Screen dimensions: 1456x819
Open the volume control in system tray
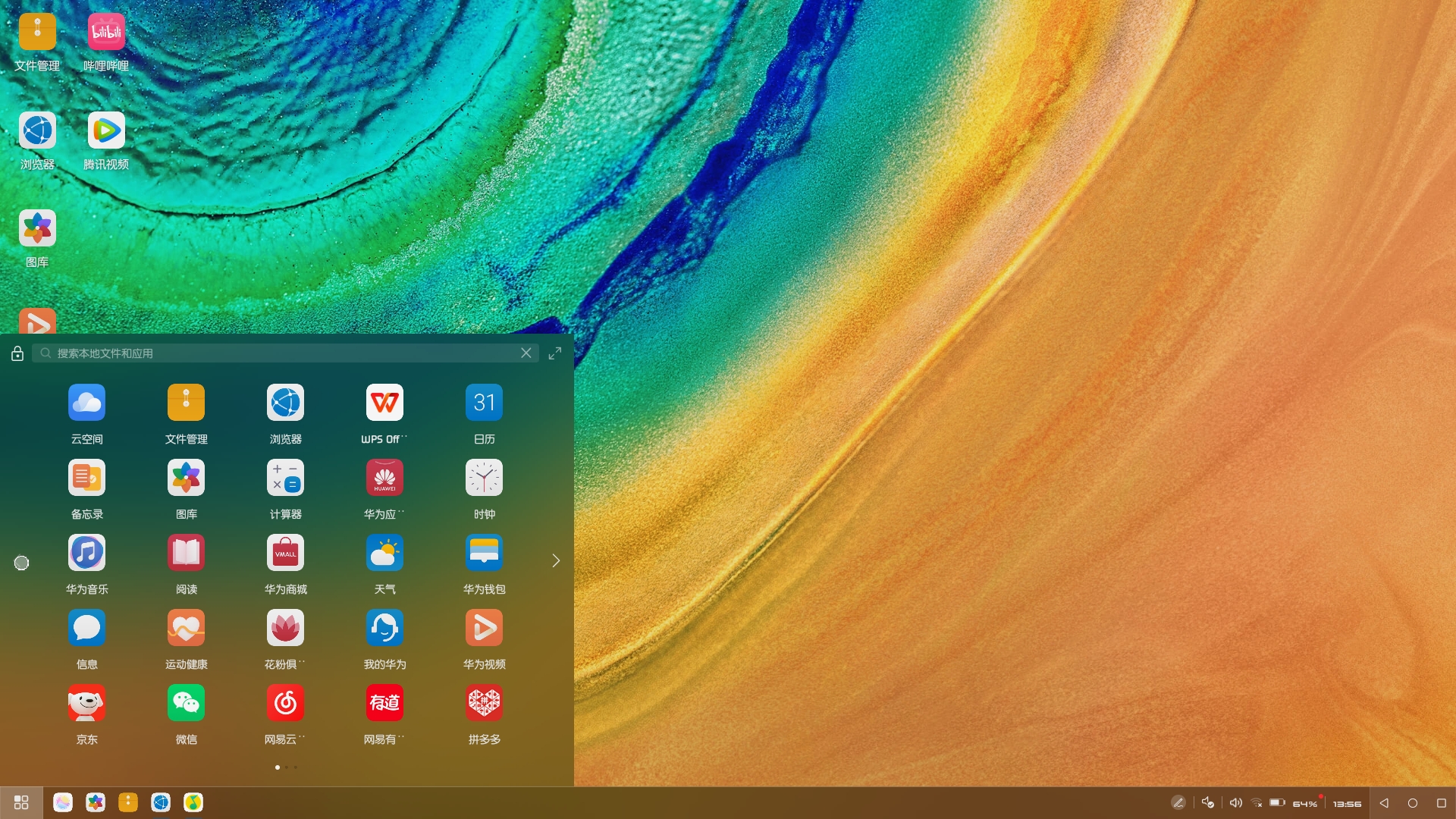1235,802
